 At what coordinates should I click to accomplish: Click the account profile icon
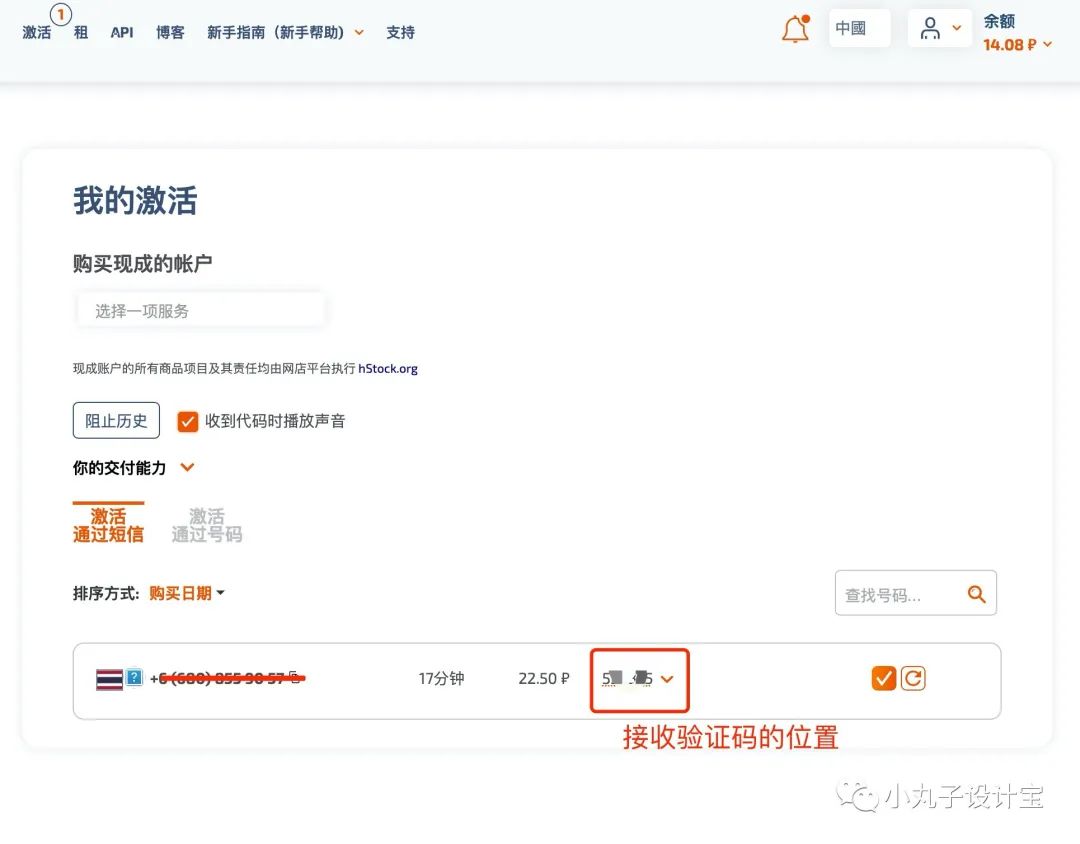[930, 28]
